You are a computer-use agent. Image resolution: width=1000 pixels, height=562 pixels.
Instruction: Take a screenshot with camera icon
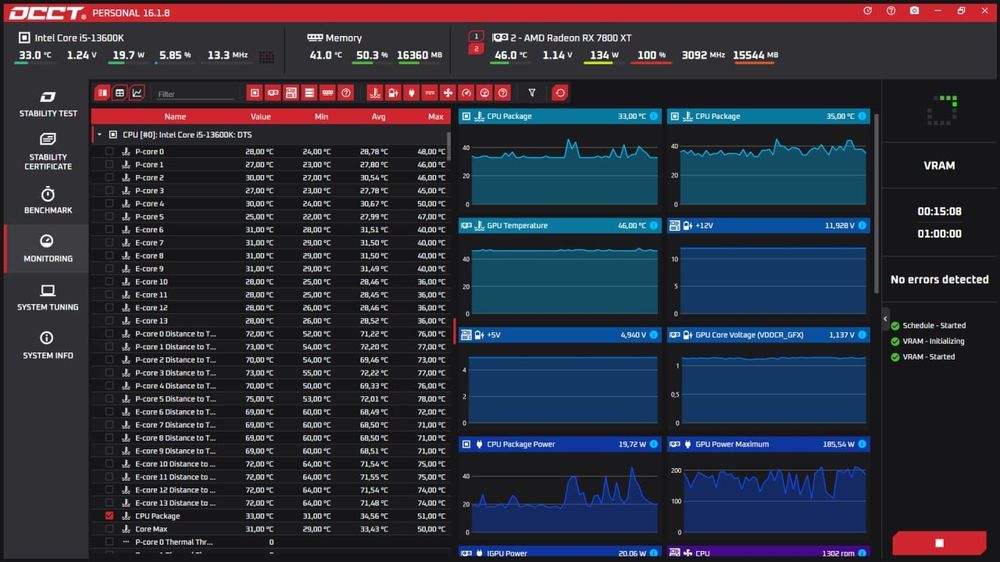(x=914, y=11)
